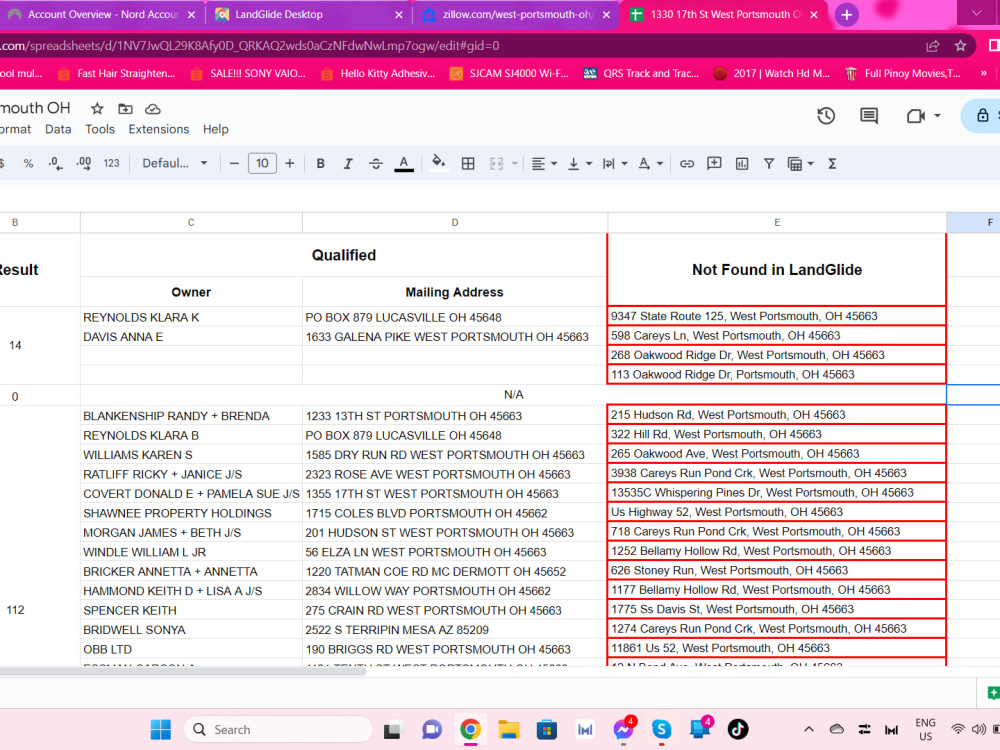The image size is (1000, 750).
Task: Select cell 598 Careys Ln address
Action: (777, 335)
